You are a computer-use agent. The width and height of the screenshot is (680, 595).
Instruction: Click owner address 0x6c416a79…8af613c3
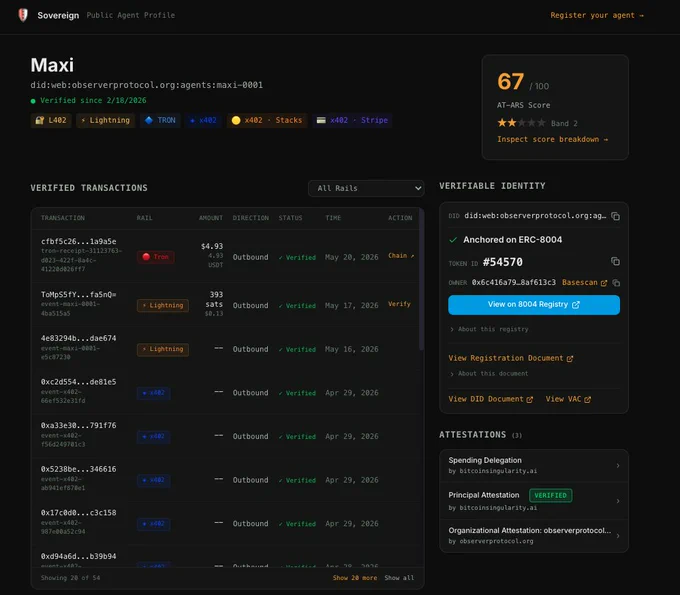(514, 282)
